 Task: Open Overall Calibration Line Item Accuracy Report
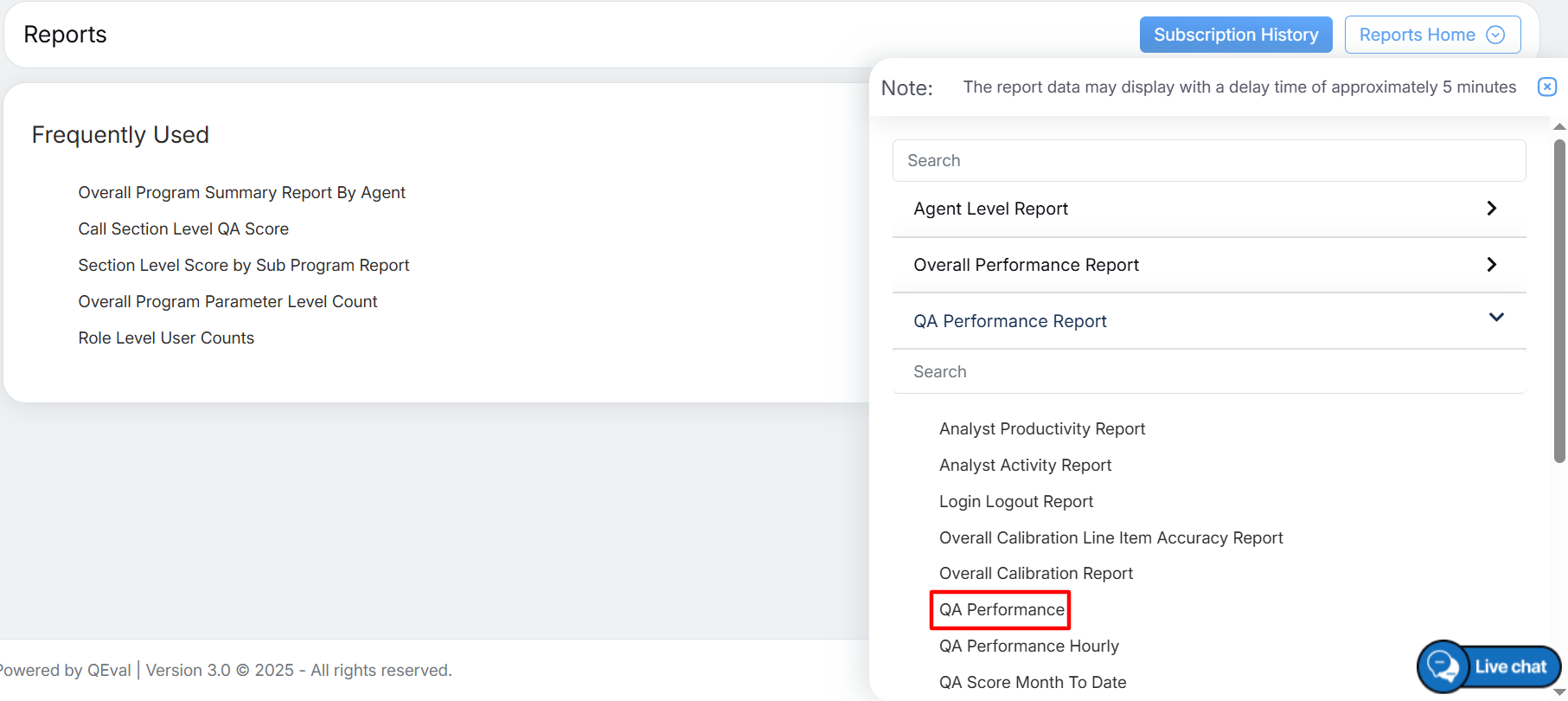pyautogui.click(x=1110, y=538)
